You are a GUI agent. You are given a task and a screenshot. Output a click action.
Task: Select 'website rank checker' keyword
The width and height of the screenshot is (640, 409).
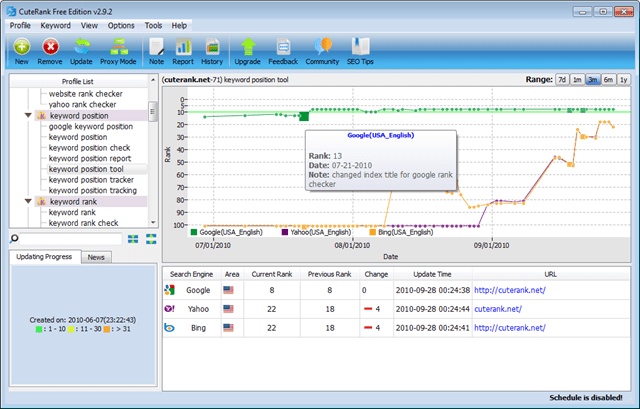pyautogui.click(x=86, y=94)
